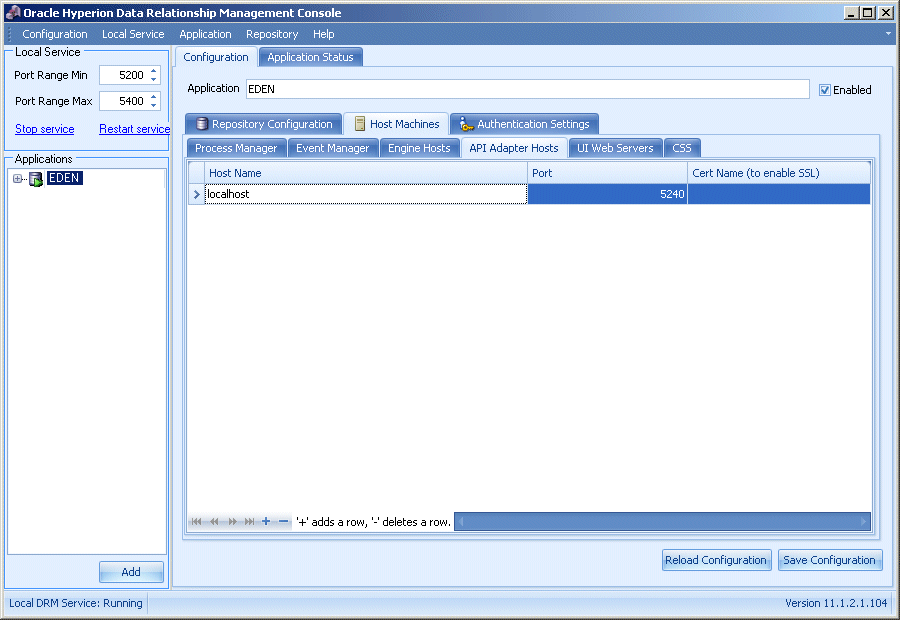Click the Save Configuration button
The image size is (900, 620).
click(829, 560)
